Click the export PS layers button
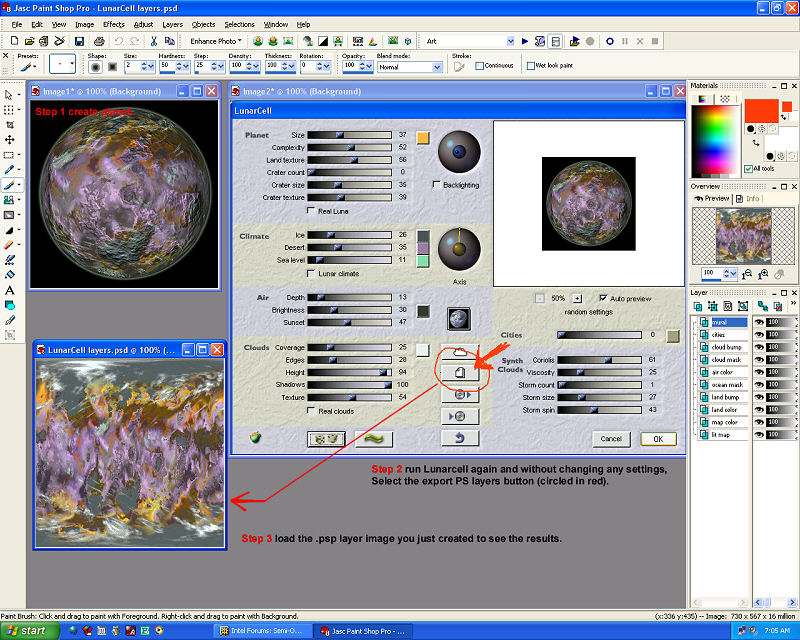This screenshot has width=800, height=640. tap(460, 372)
